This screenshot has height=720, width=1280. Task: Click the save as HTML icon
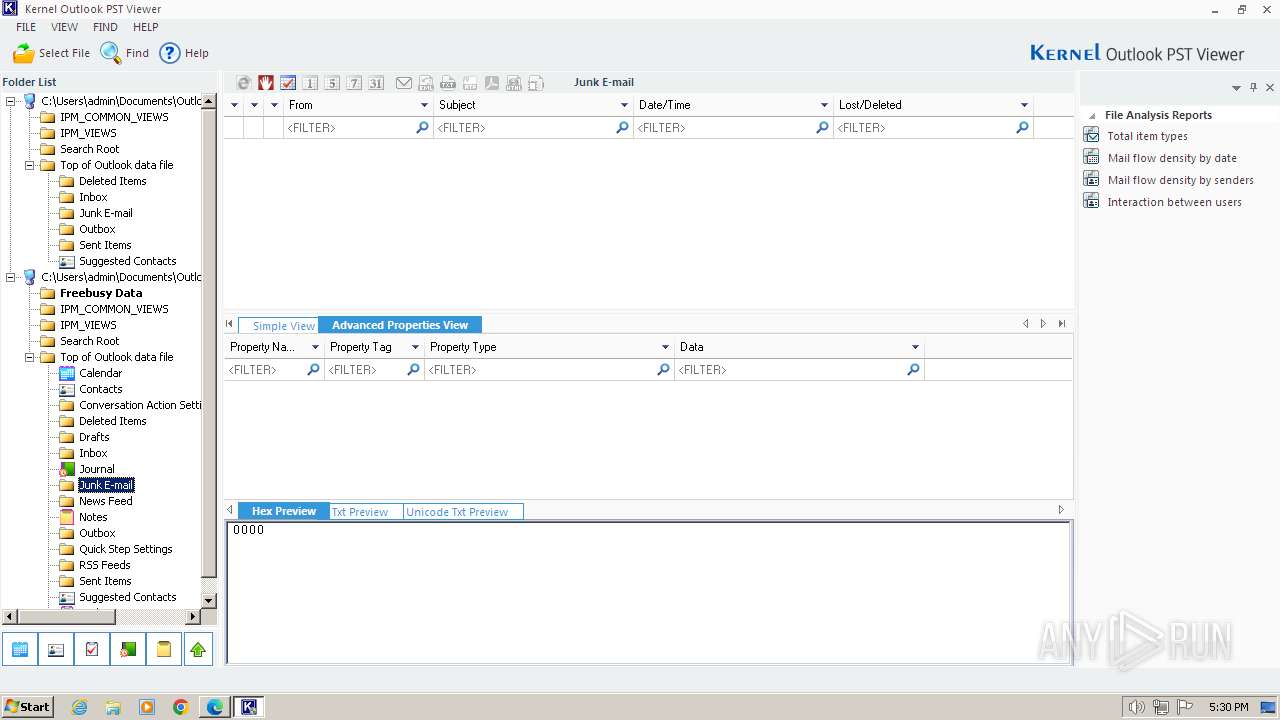(514, 83)
